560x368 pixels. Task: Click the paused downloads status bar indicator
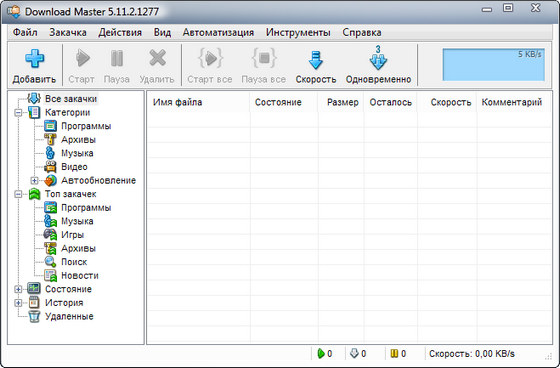[x=398, y=354]
